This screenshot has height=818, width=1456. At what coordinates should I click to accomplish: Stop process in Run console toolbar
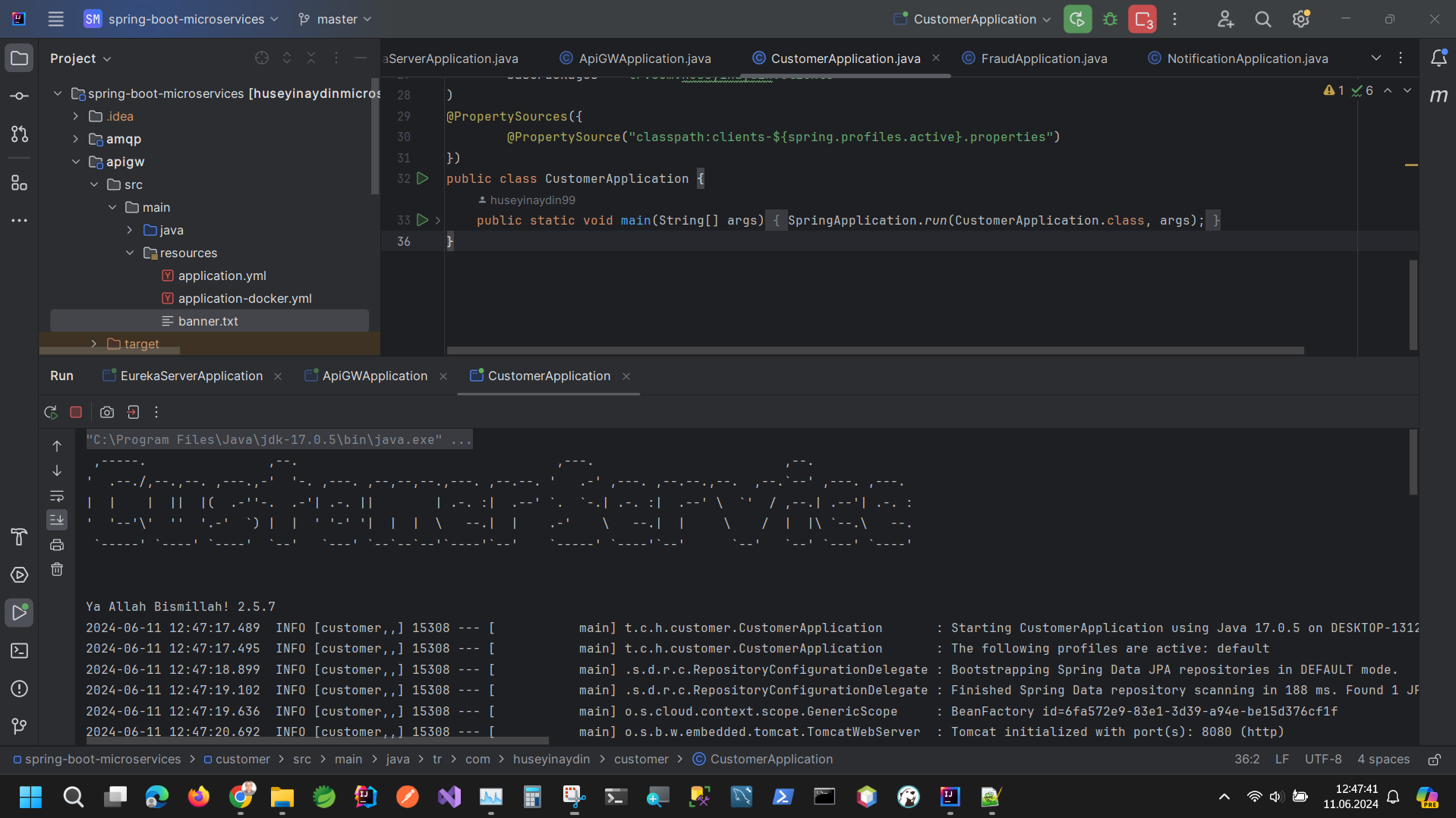tap(76, 412)
